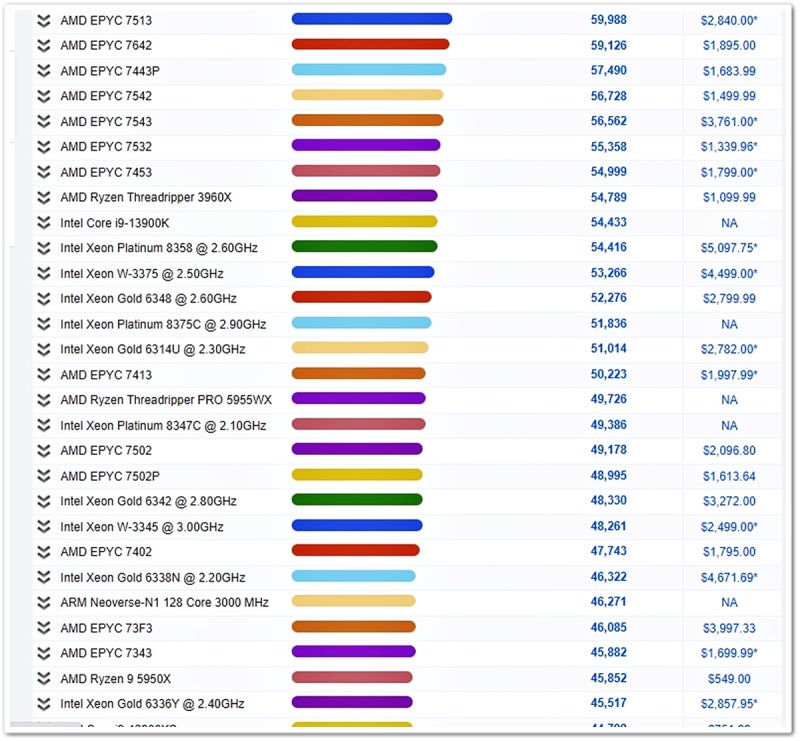
Task: Click the price $1,499.99
Action: (729, 96)
